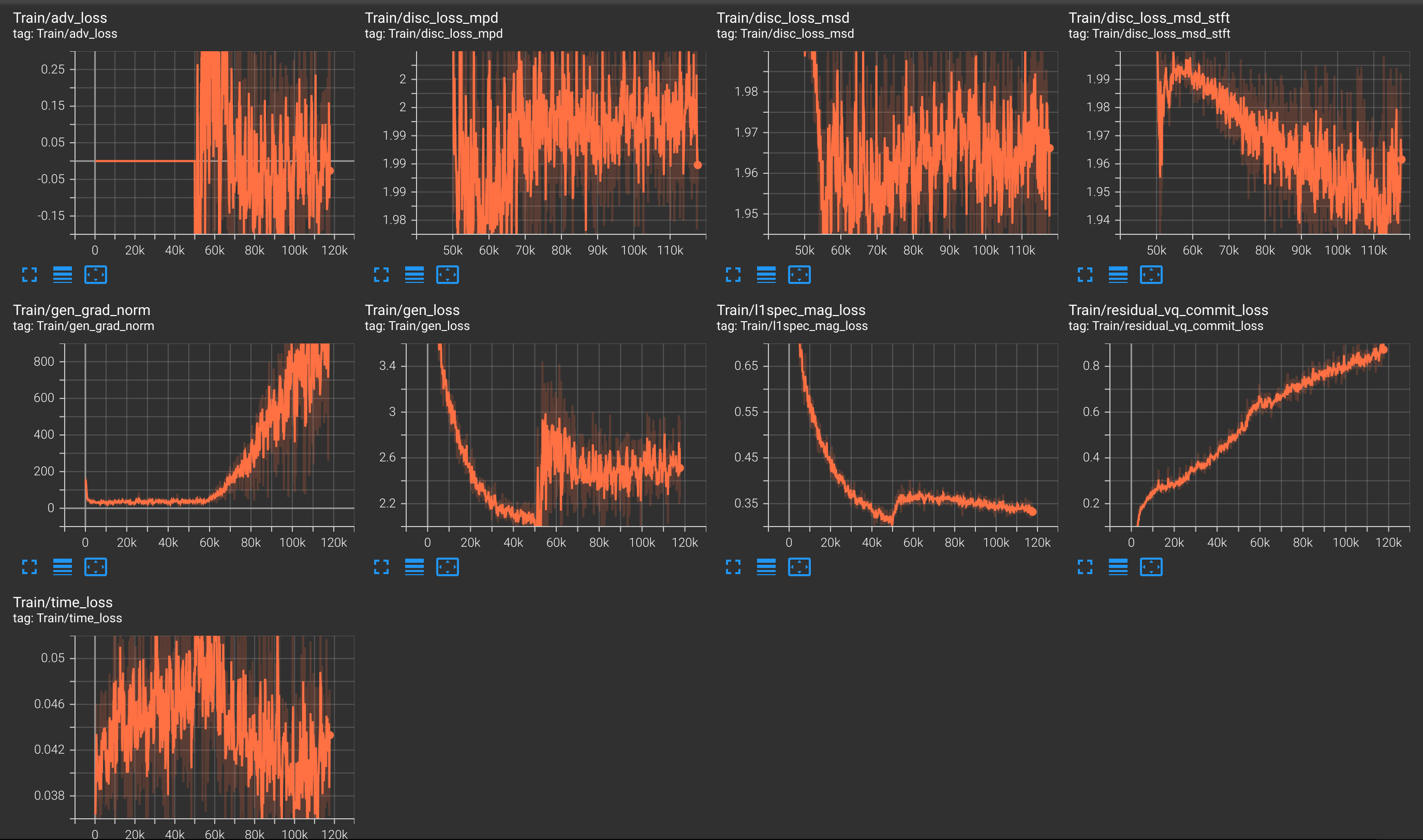This screenshot has width=1423, height=840.
Task: Toggle the data table on Train/disc_loss_msd_stft card
Action: point(1117,275)
